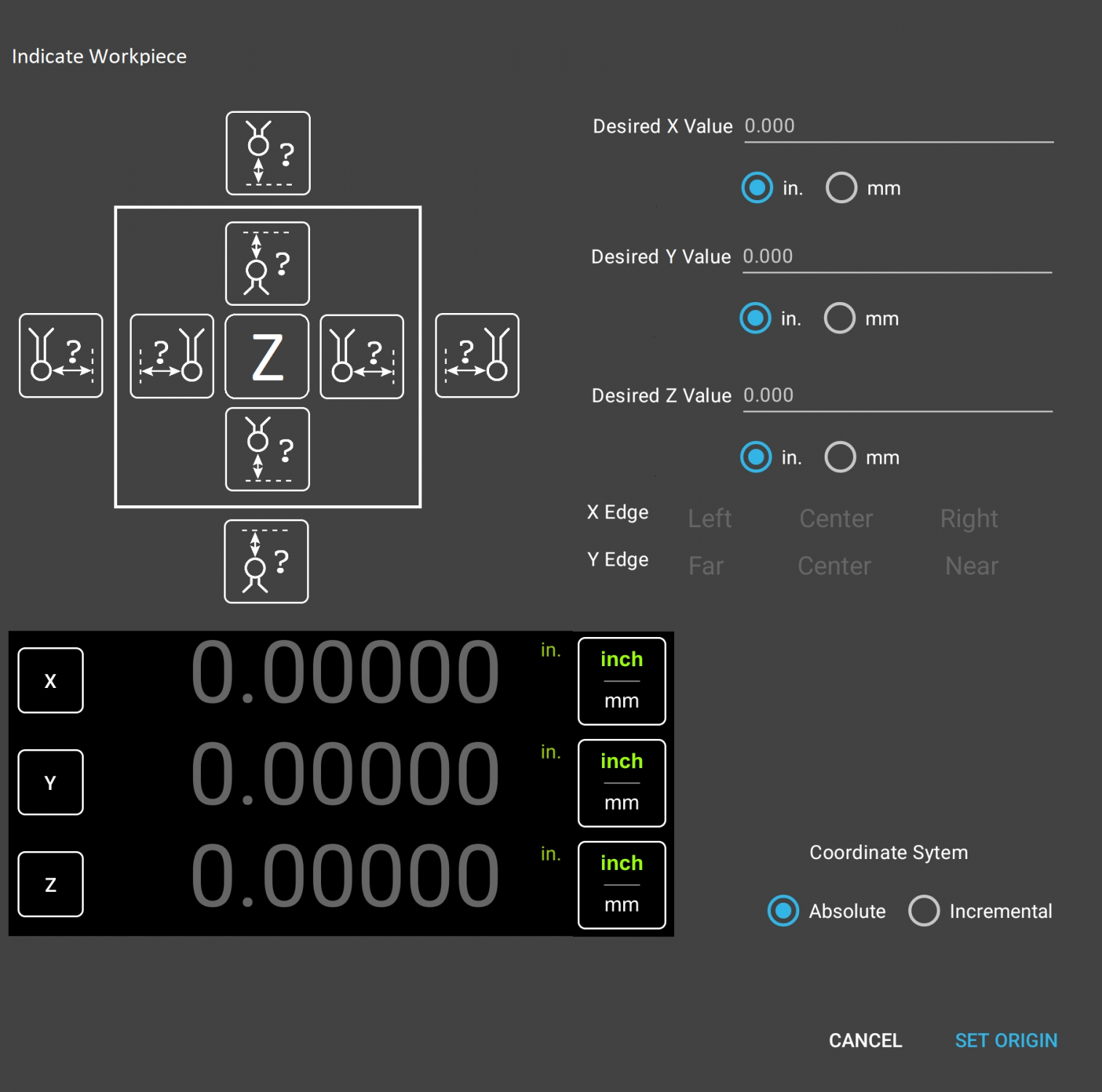Focus the Desired X Value field
Image resolution: width=1102 pixels, height=1092 pixels.
pyautogui.click(x=899, y=127)
